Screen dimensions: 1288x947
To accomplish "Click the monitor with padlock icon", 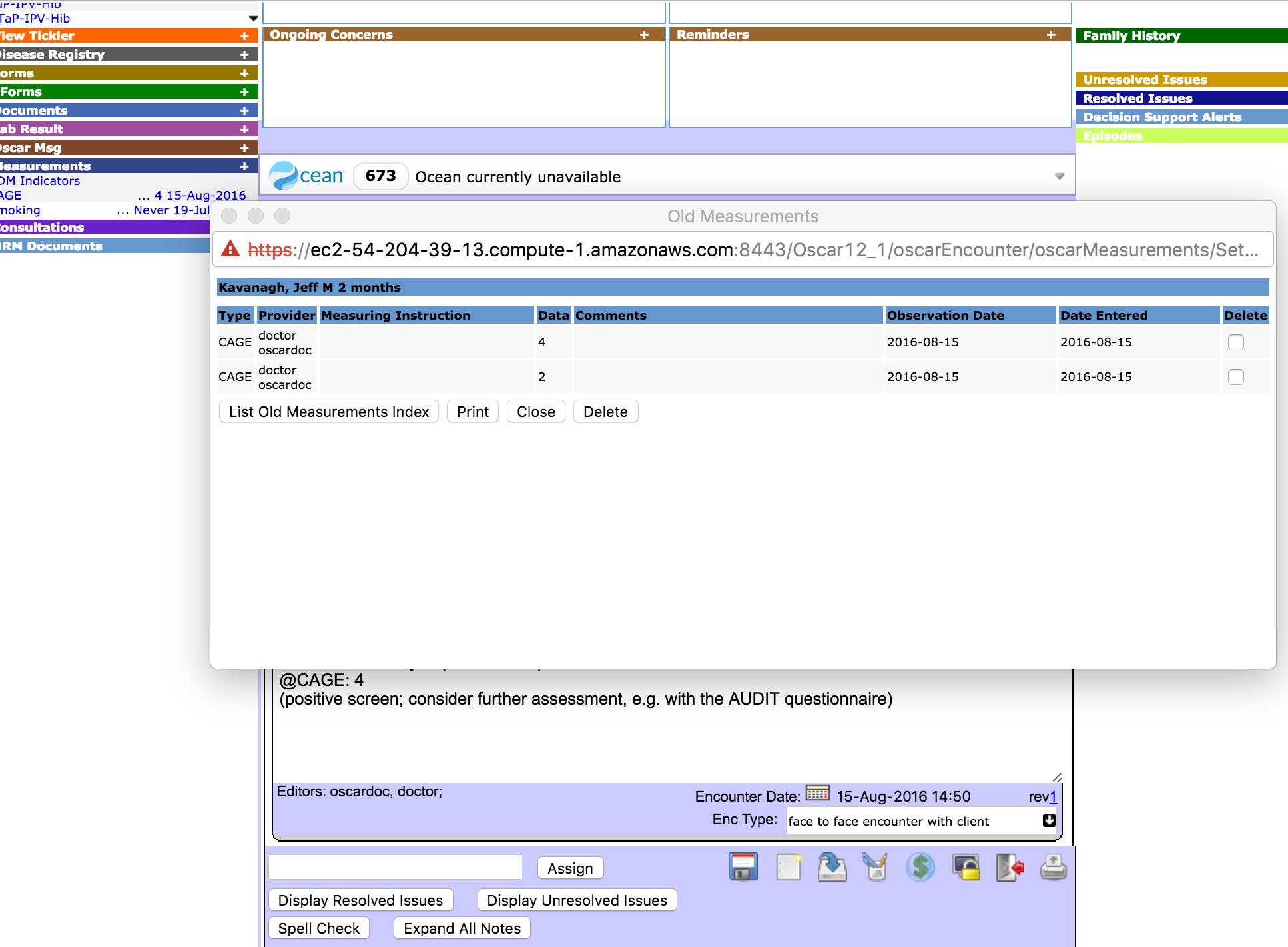I will (x=966, y=868).
